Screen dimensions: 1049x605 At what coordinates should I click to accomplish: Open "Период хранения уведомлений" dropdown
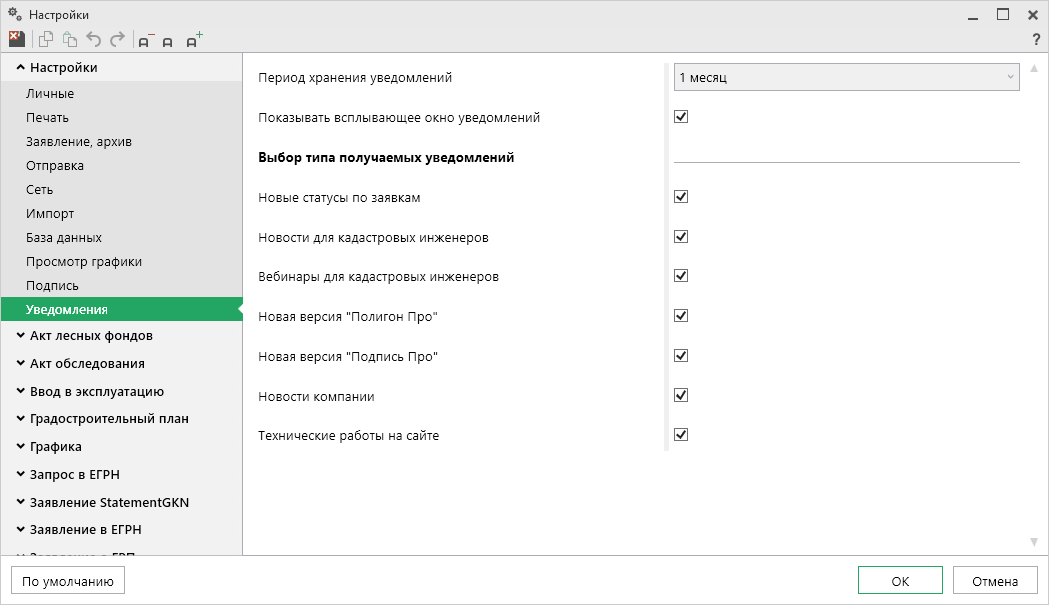(x=846, y=77)
